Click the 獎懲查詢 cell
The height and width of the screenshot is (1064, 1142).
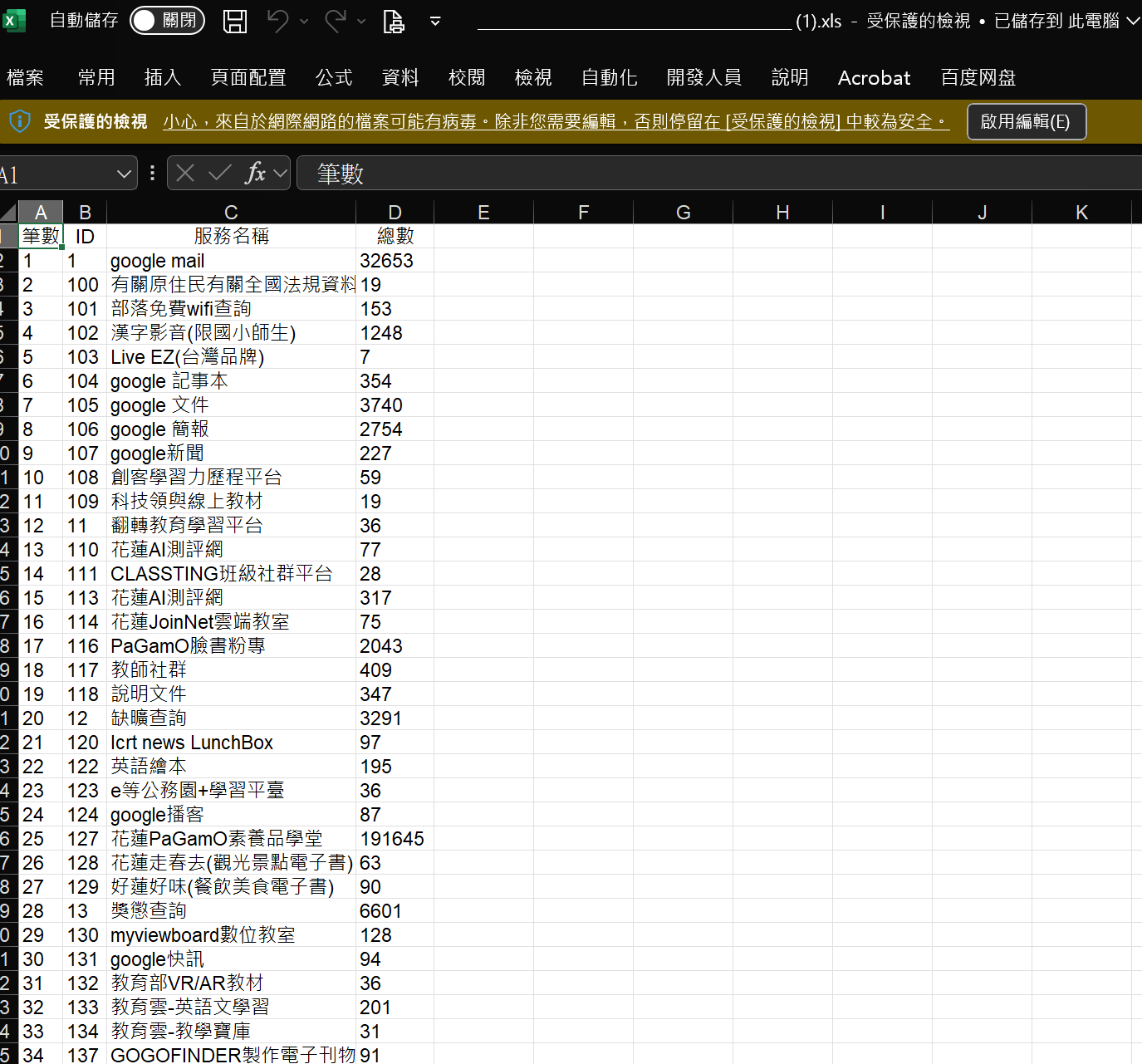click(231, 911)
